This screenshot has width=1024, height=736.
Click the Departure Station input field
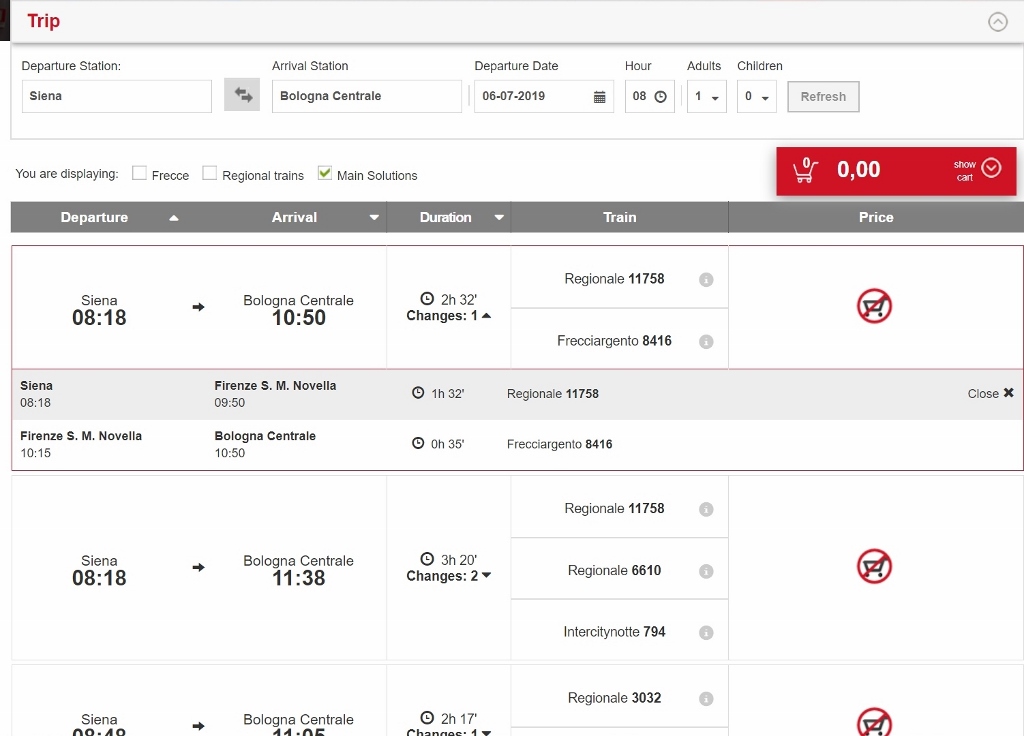click(116, 96)
